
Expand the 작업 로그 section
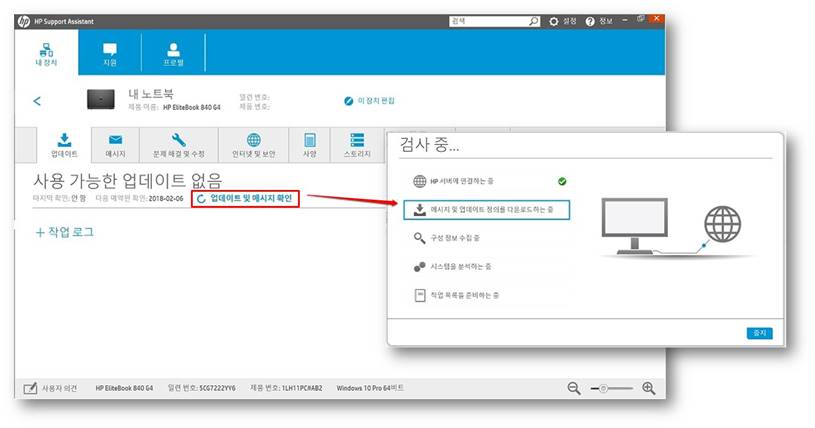pyautogui.click(x=64, y=232)
